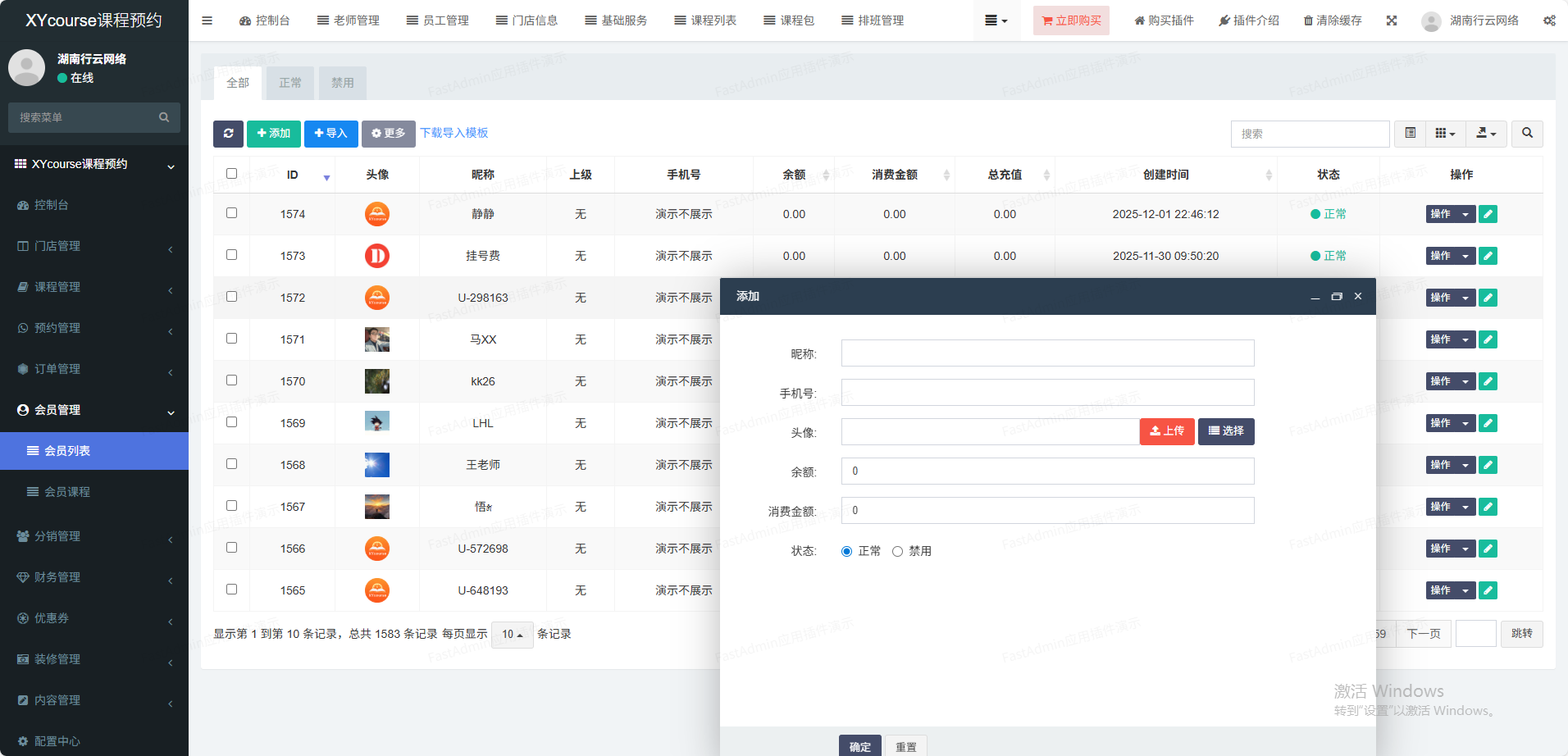Click the magnifier search icon beside table tools
The image size is (1568, 756).
(1527, 134)
